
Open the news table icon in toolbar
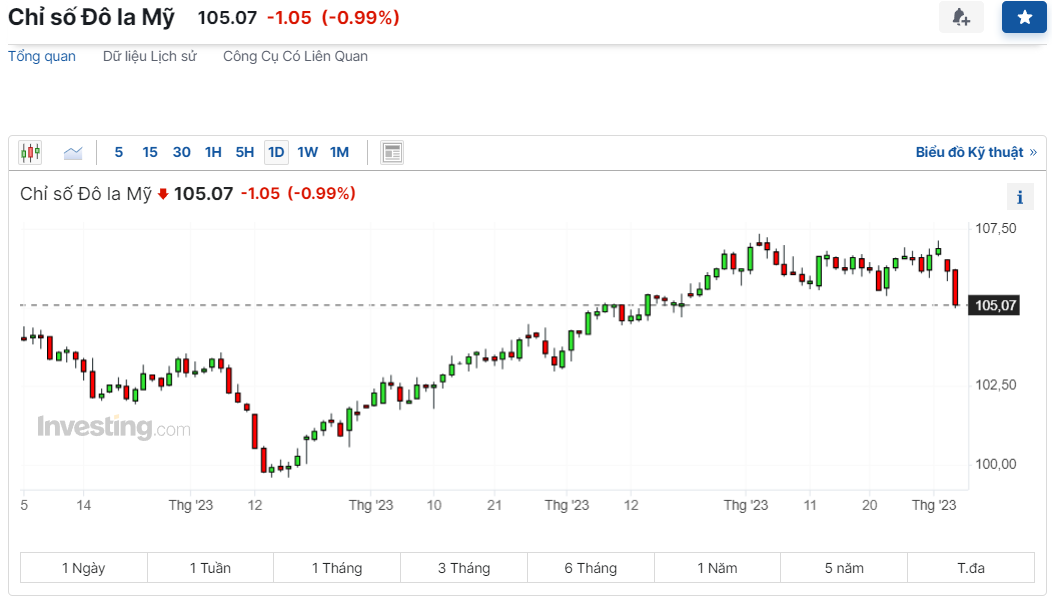click(x=392, y=152)
